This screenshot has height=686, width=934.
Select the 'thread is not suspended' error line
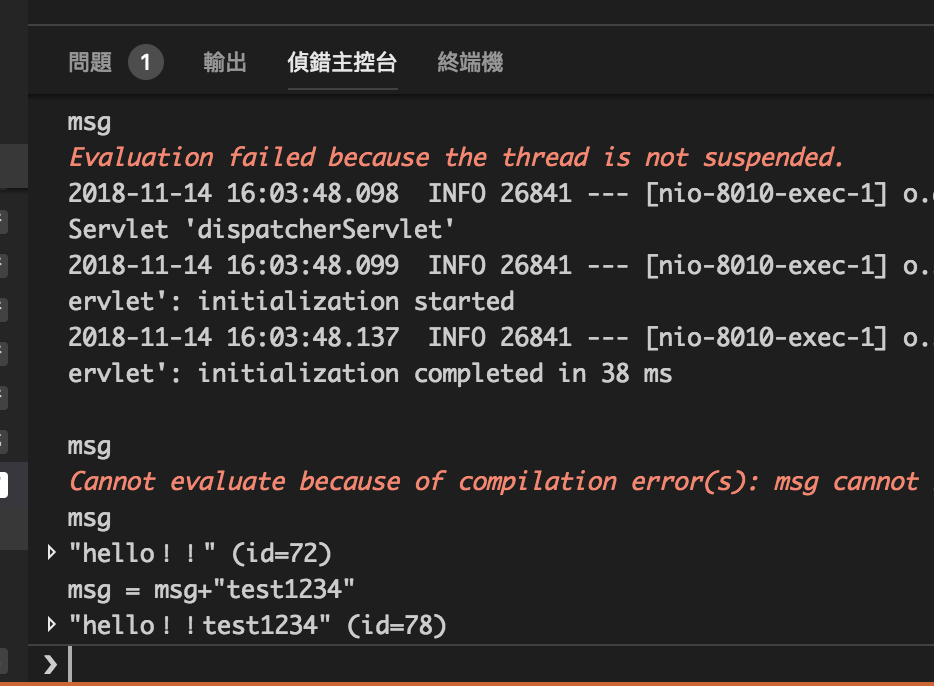coord(456,158)
